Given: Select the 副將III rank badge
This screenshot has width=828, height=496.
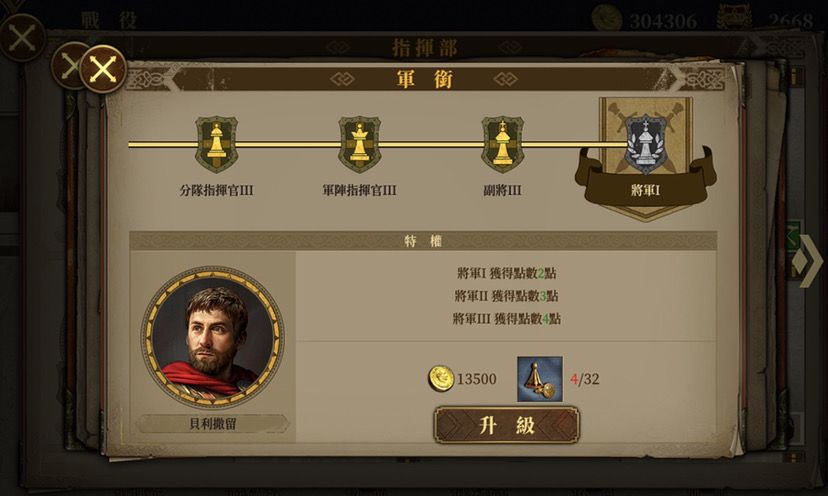Looking at the screenshot, I should coord(503,144).
